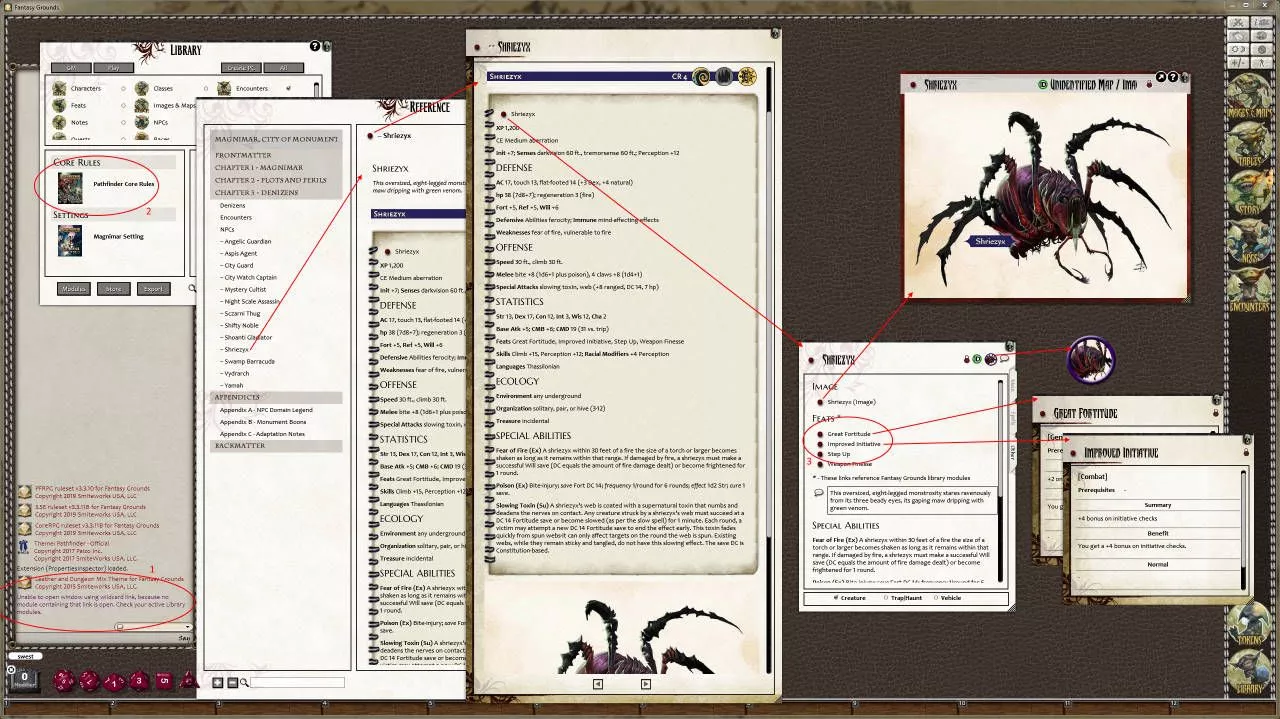The width and height of the screenshot is (1280, 719).
Task: Open the NPCs sidebar button
Action: [1248, 239]
